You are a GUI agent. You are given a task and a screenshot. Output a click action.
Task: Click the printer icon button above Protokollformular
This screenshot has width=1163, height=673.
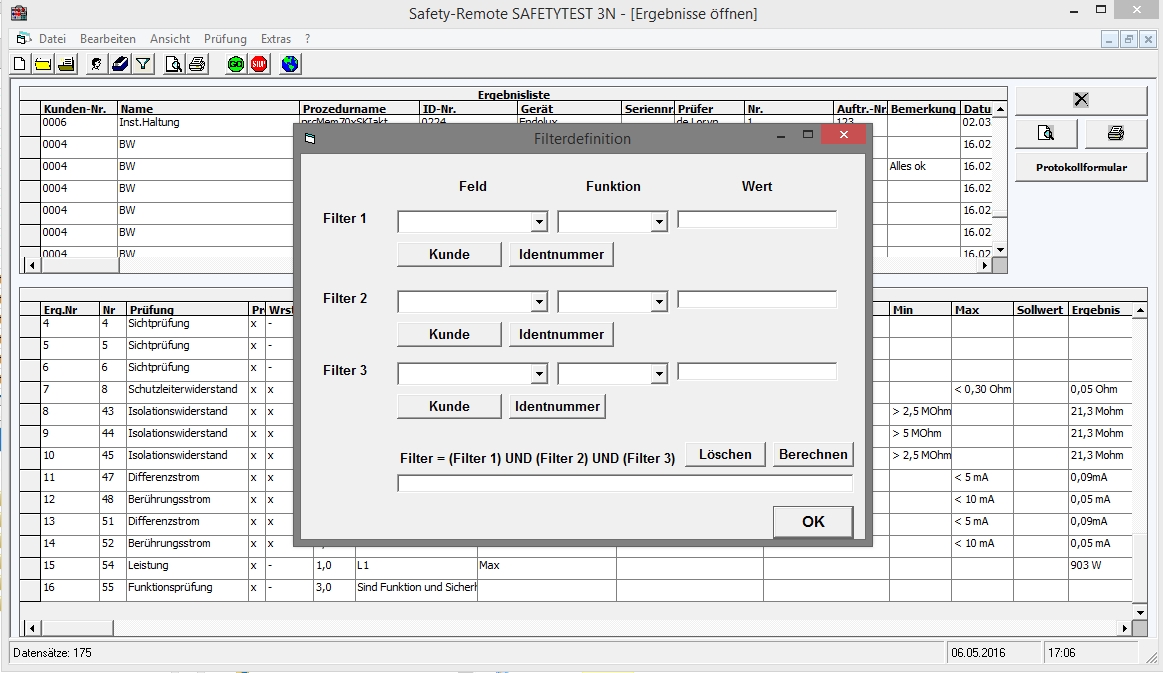coord(1116,133)
